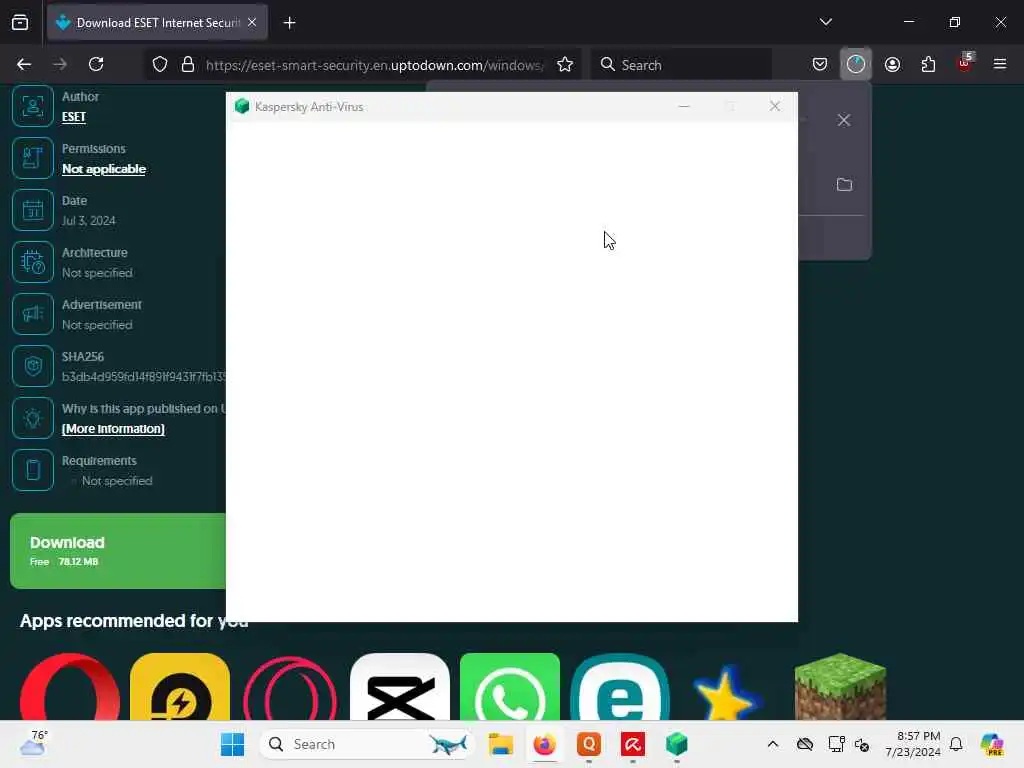1024x768 pixels.
Task: Show downloaded file in folder
Action: pyautogui.click(x=844, y=185)
